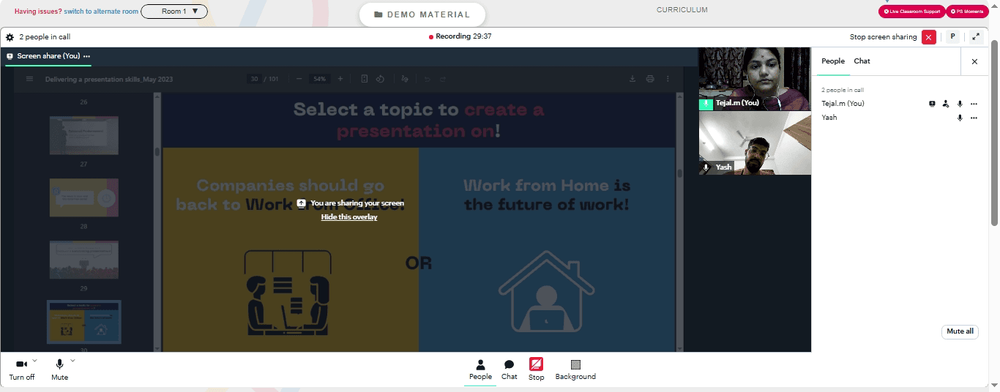The image size is (1000, 392).
Task: Expand call window to fullscreen
Action: tap(976, 37)
